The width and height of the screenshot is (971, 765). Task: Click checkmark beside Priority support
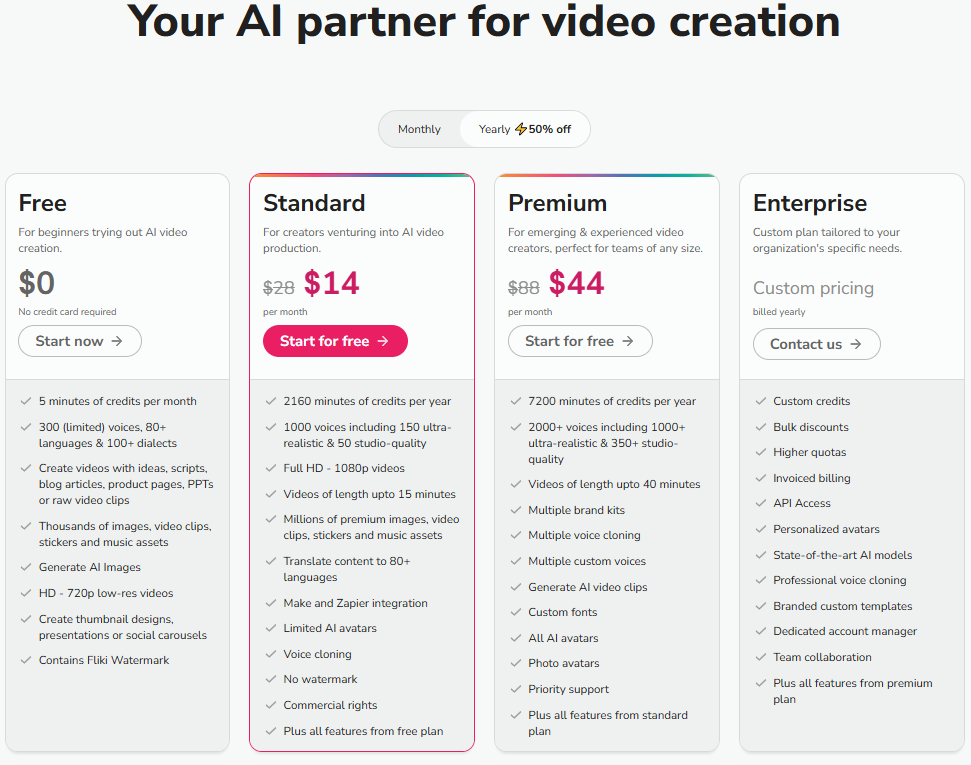point(515,689)
